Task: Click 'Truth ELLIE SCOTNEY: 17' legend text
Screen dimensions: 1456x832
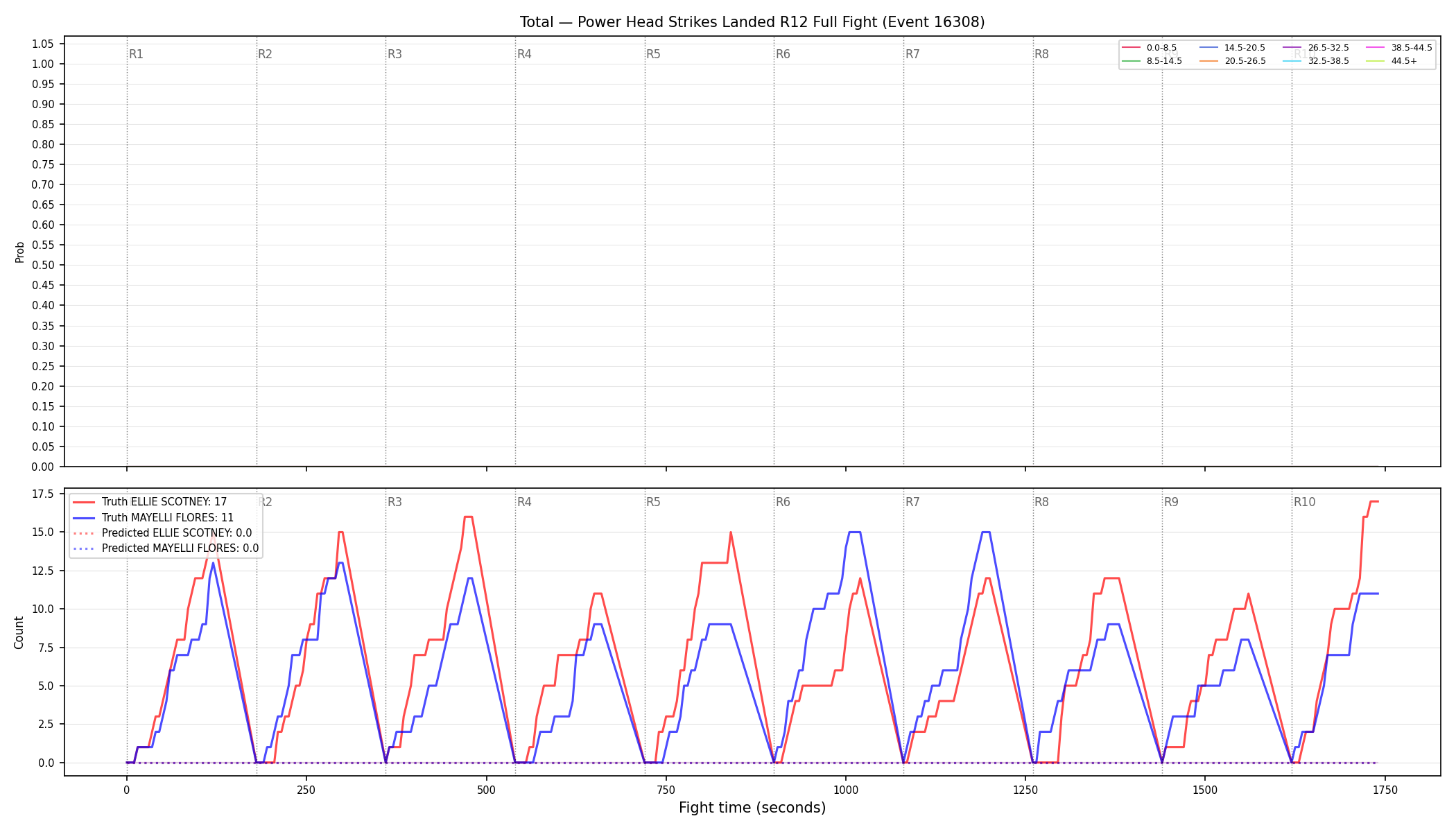Action: pyautogui.click(x=164, y=502)
